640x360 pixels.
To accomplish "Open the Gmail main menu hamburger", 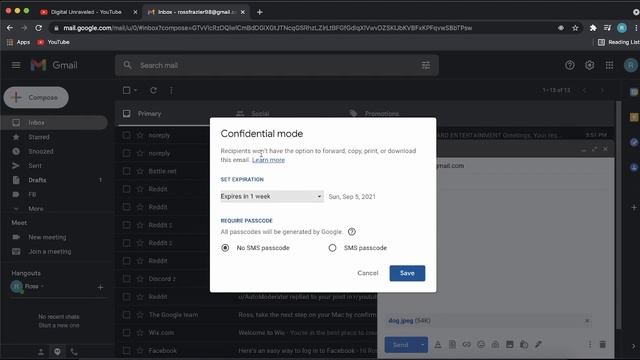I will point(16,65).
